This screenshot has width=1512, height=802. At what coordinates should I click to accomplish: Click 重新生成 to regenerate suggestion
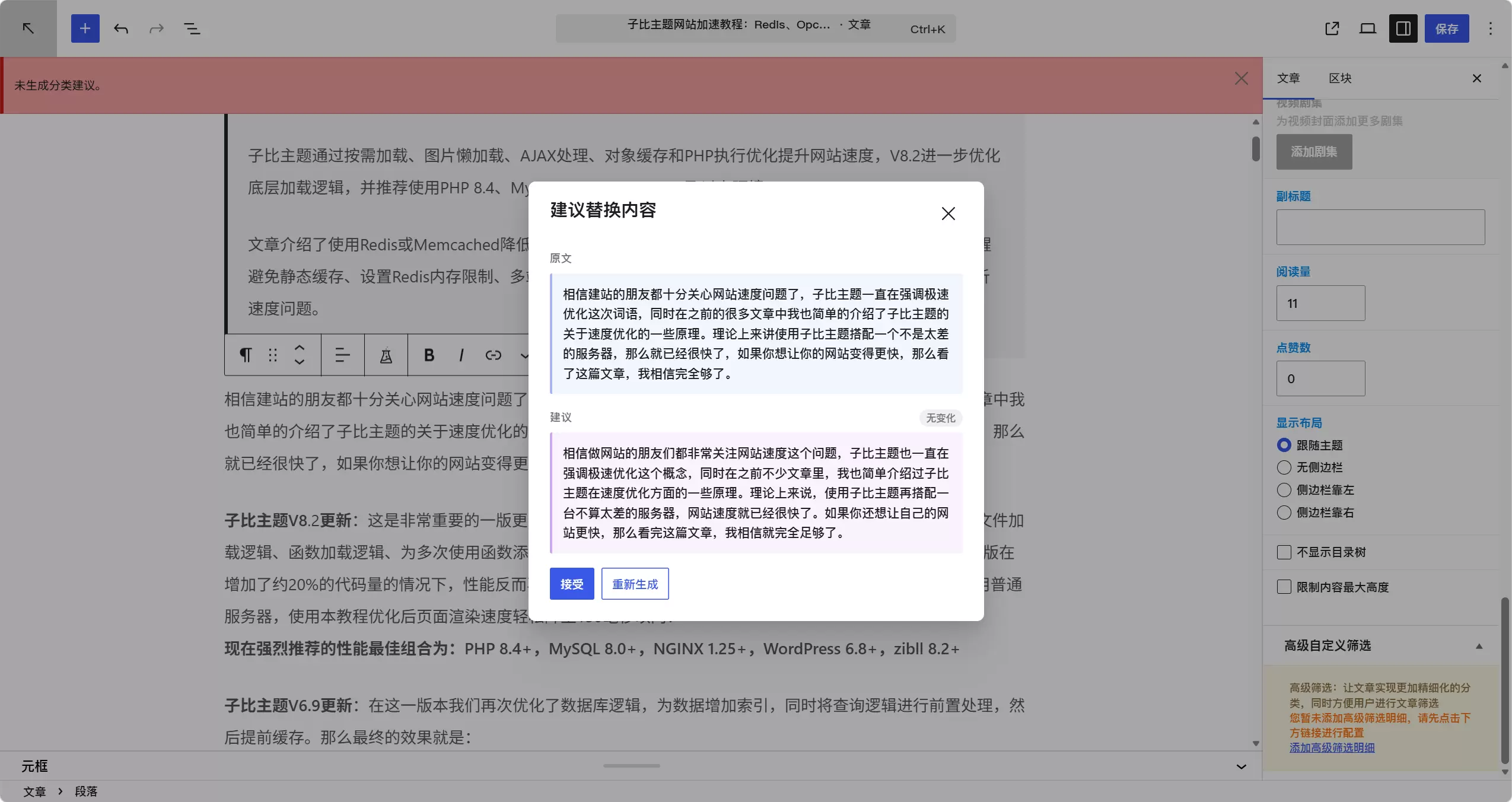click(635, 584)
